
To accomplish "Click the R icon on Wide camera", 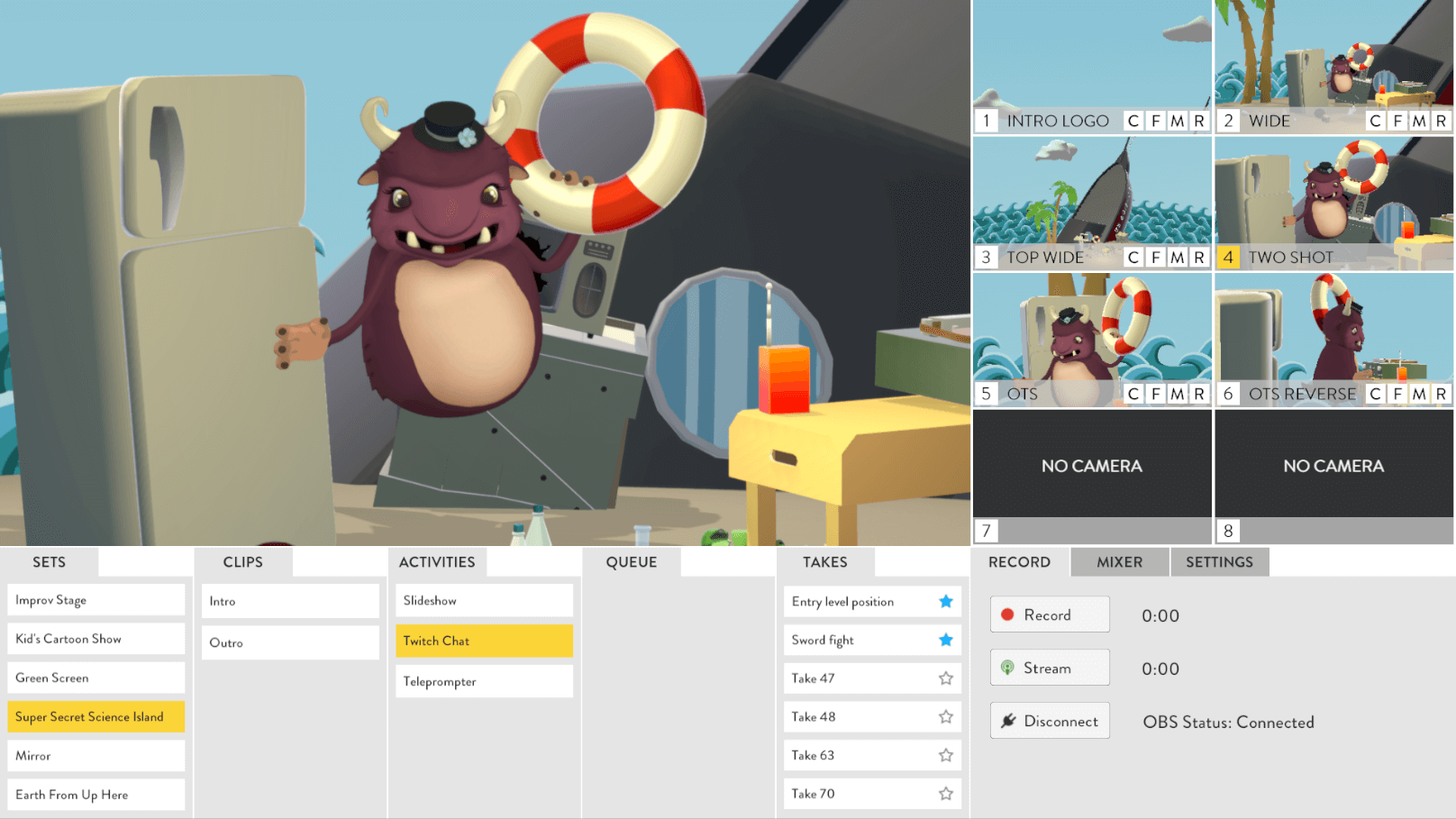I will 1442,121.
